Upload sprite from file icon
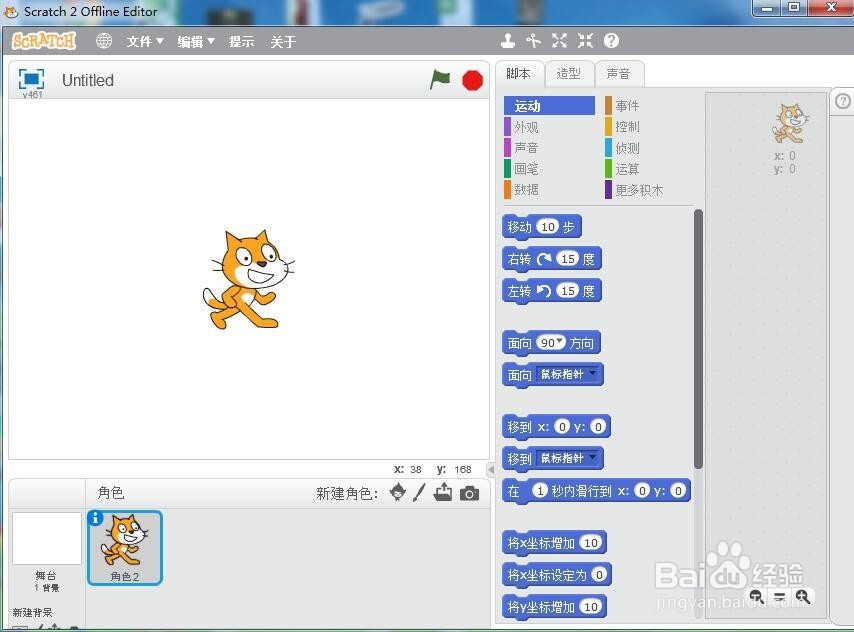Screen dimensions: 854x632 click(443, 492)
